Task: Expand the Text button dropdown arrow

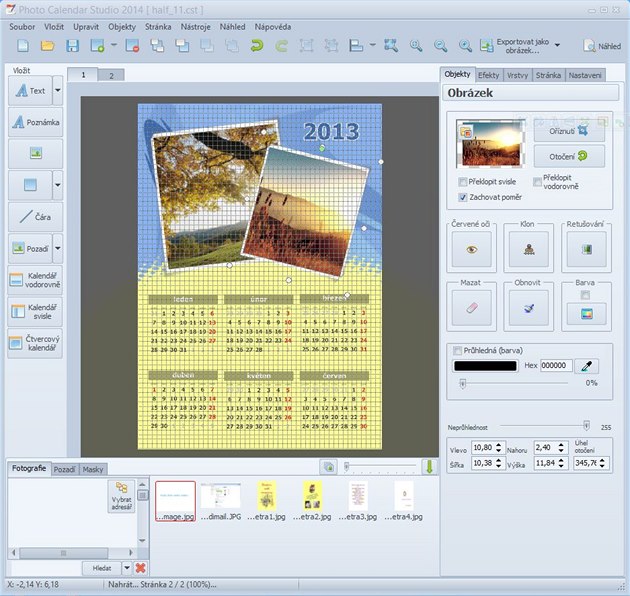Action: pyautogui.click(x=58, y=90)
